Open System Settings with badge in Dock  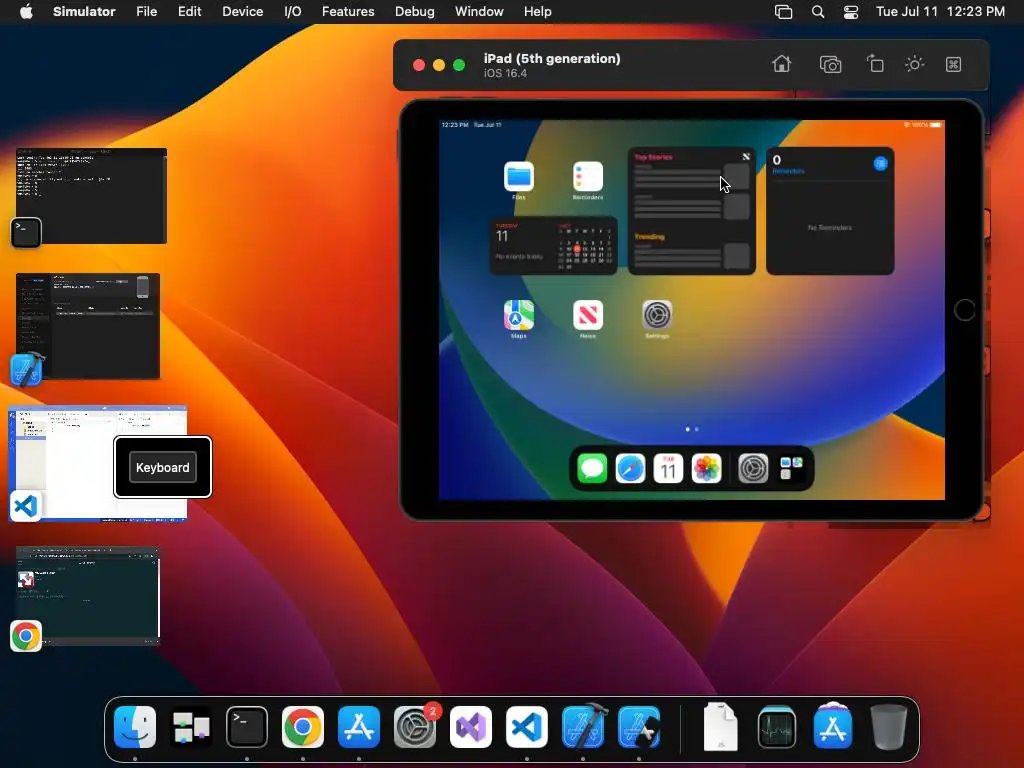tap(415, 727)
